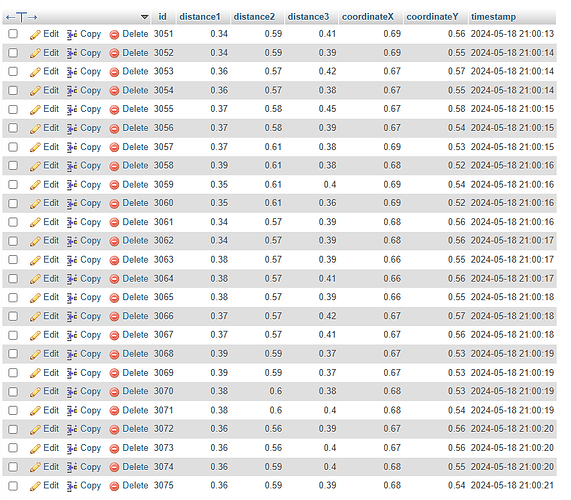571x500 pixels.
Task: Click the Copy link for row 3075
Action: [90, 486]
